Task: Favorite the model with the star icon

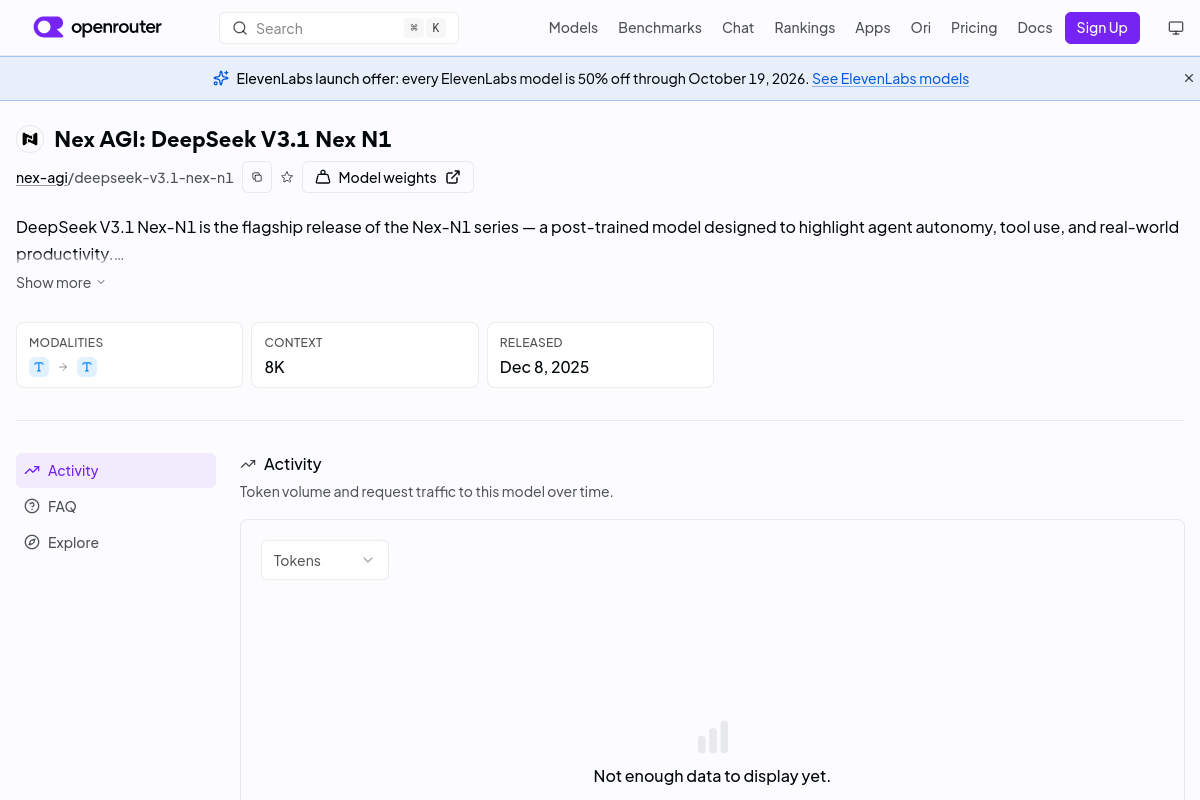Action: (x=287, y=177)
